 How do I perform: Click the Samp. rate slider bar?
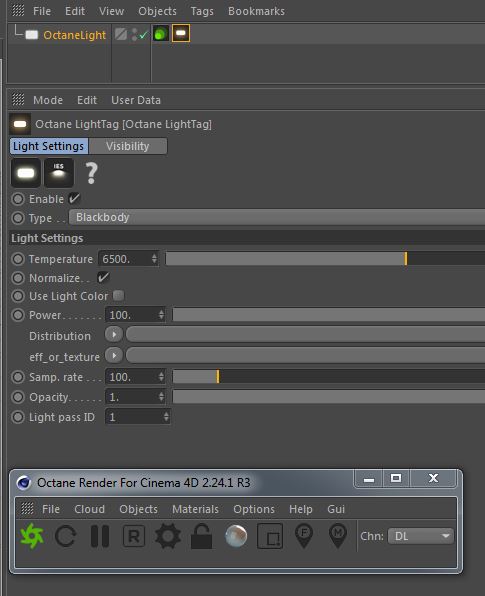[329, 376]
